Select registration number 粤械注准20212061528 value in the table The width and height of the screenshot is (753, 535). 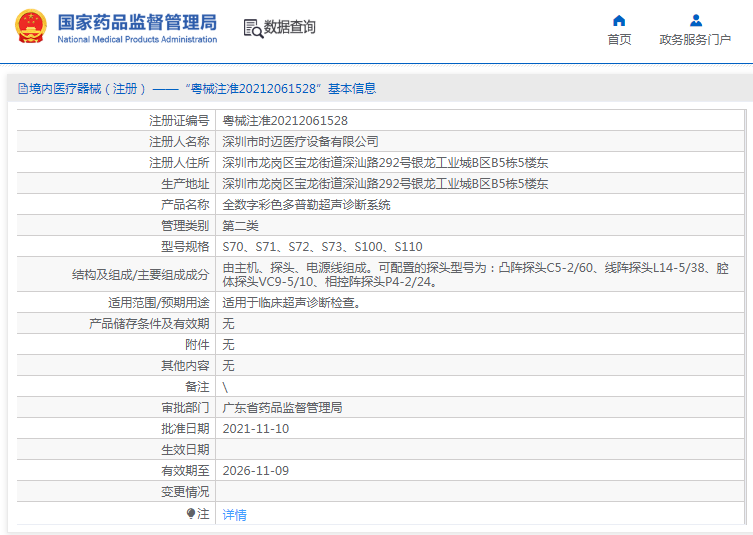(285, 121)
